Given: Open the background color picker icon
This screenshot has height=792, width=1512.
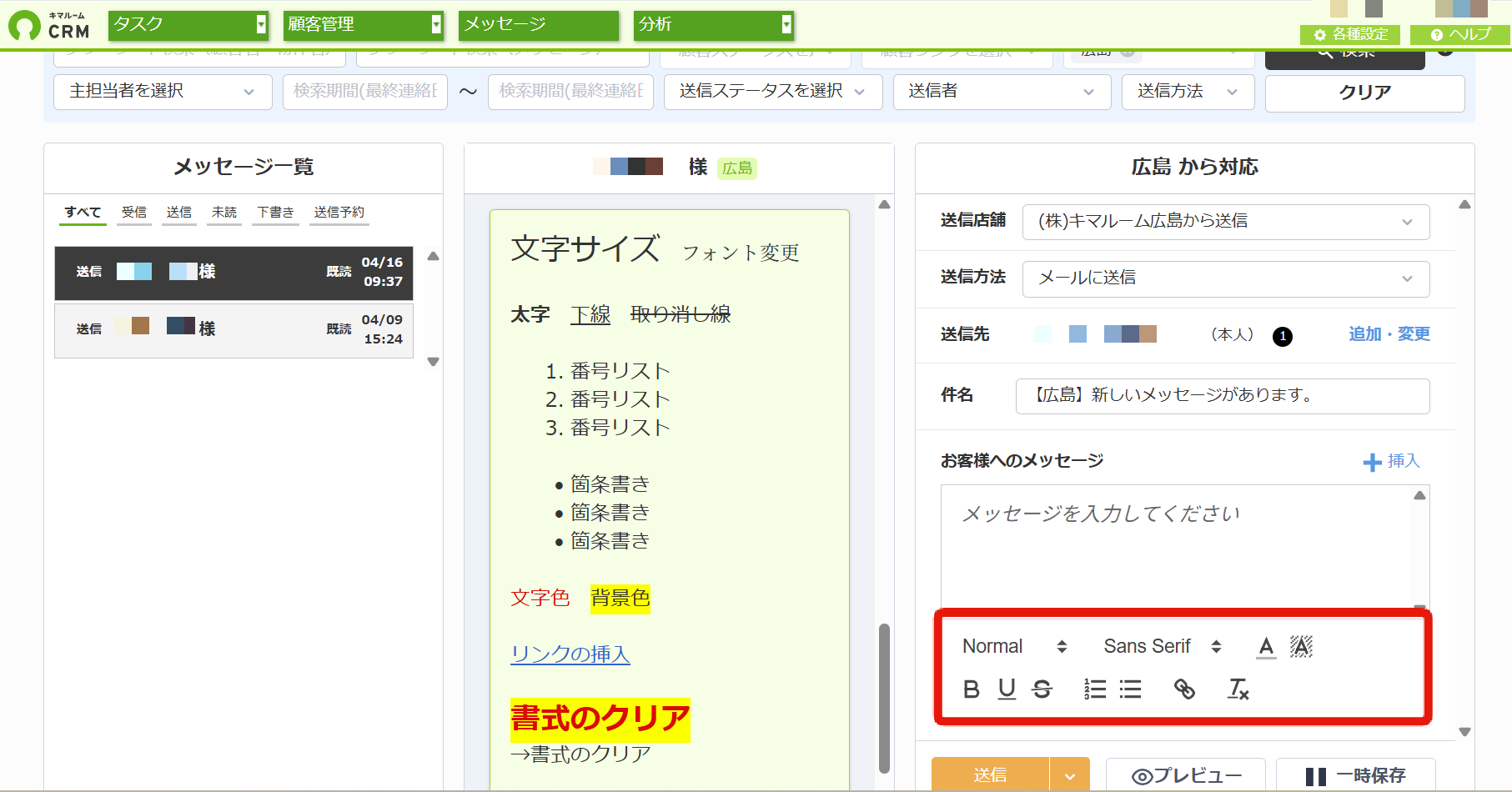Looking at the screenshot, I should pos(1301,646).
